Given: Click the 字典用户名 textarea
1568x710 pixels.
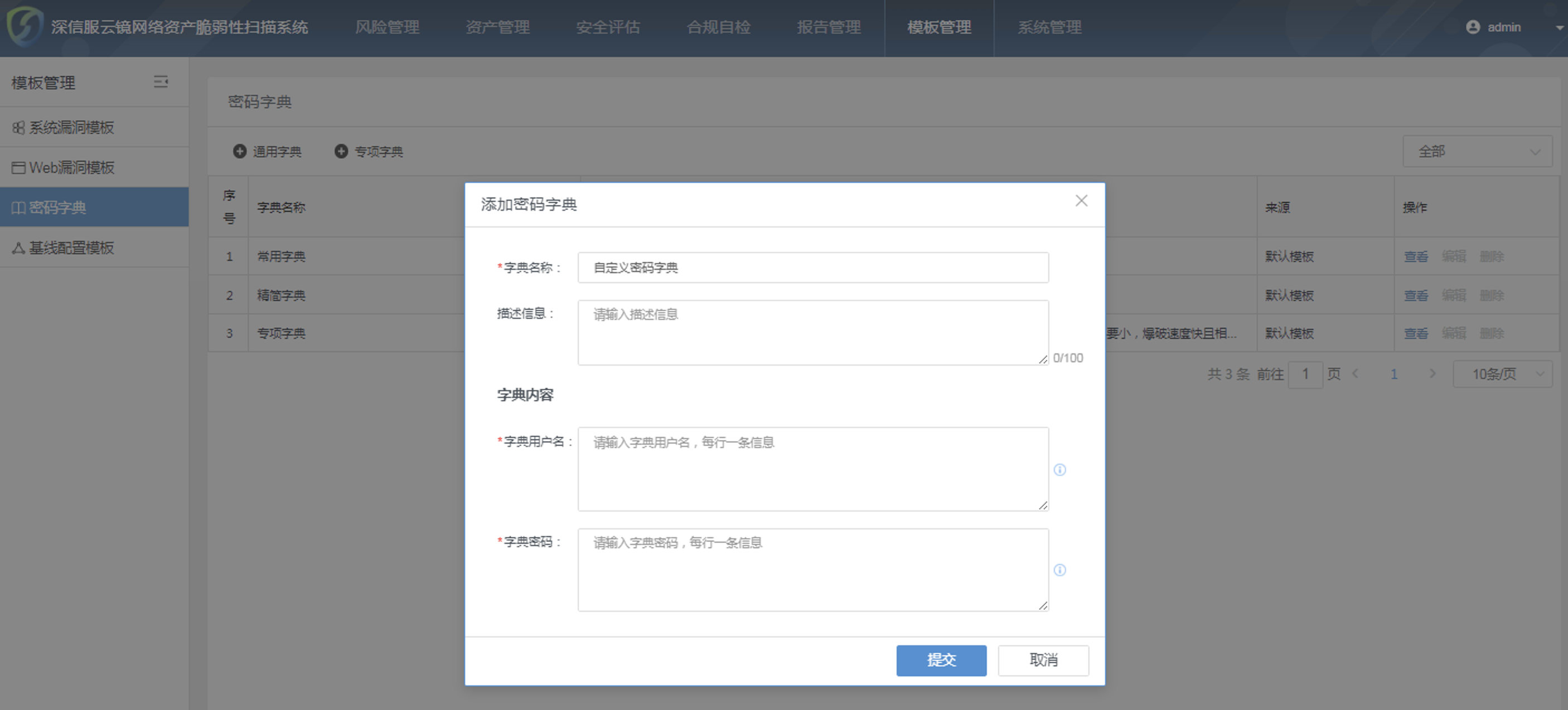Looking at the screenshot, I should pos(812,469).
